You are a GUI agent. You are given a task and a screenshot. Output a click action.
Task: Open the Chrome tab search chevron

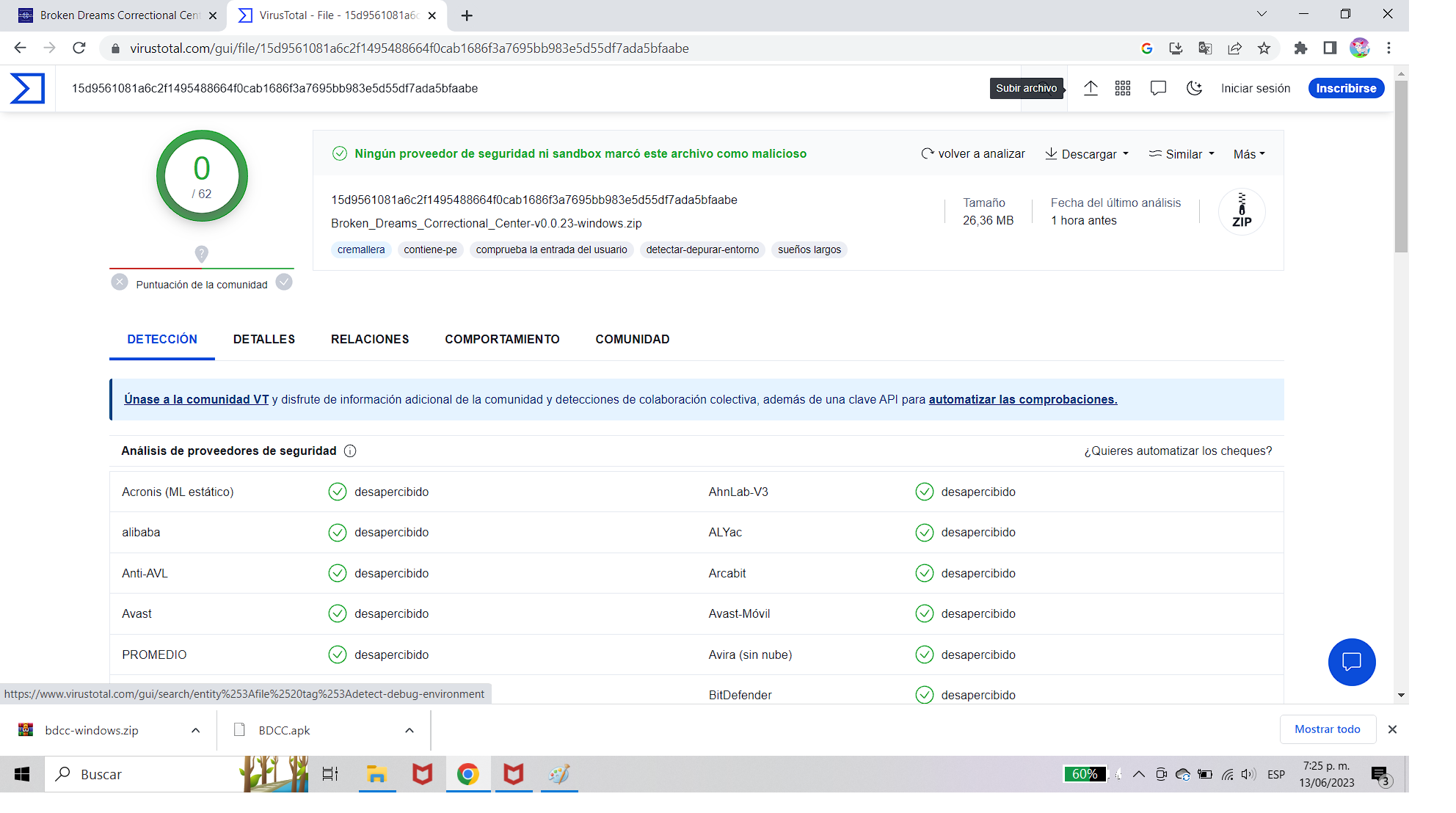pyautogui.click(x=1262, y=14)
